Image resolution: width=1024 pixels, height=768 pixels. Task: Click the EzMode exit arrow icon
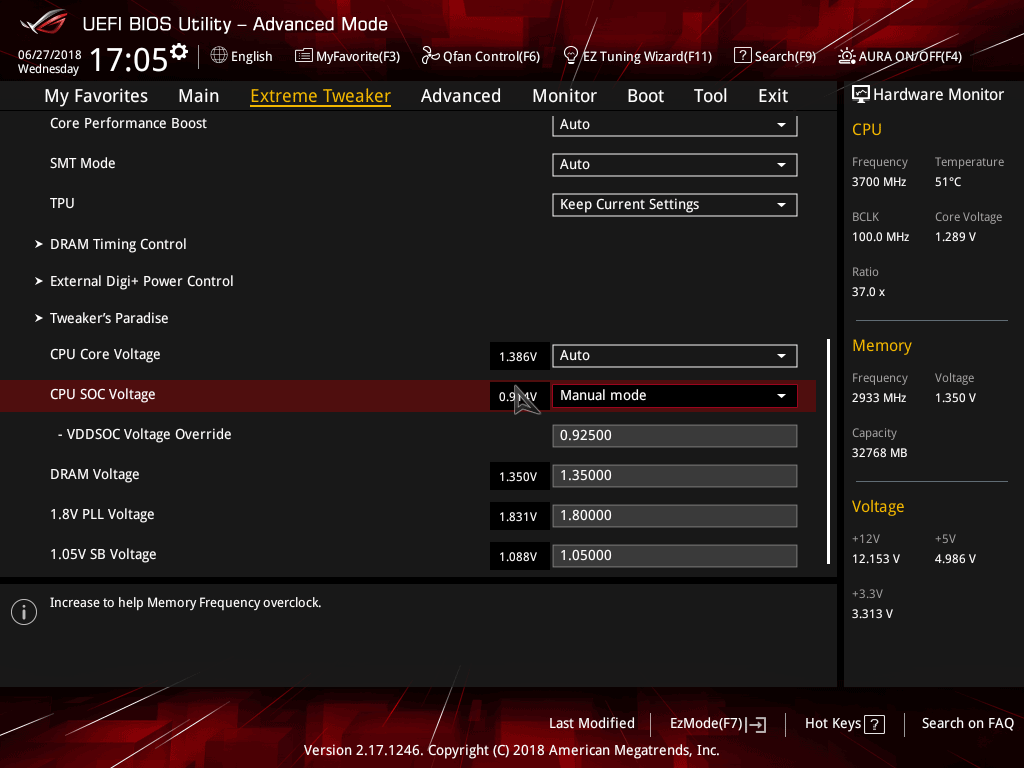(758, 724)
